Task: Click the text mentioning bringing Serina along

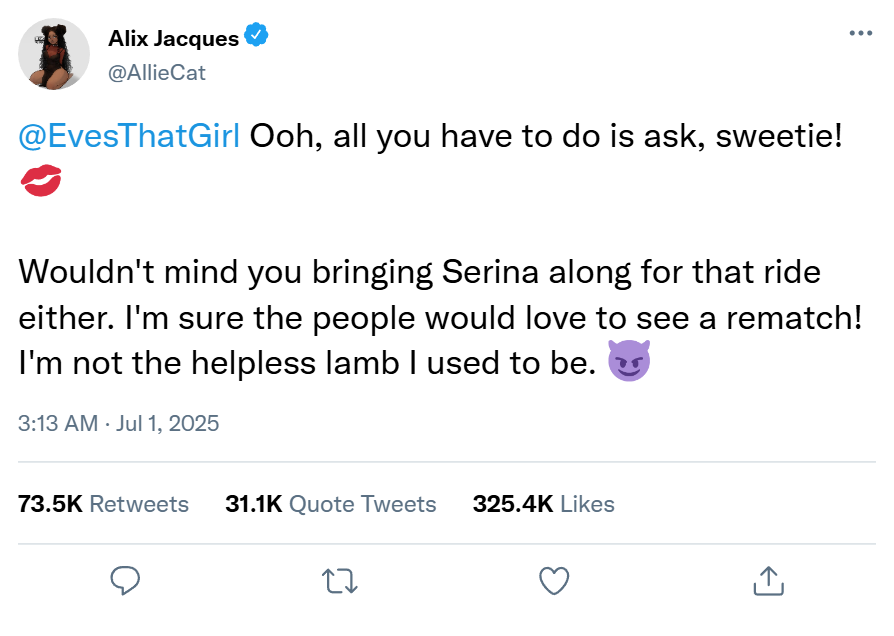Action: tap(430, 272)
